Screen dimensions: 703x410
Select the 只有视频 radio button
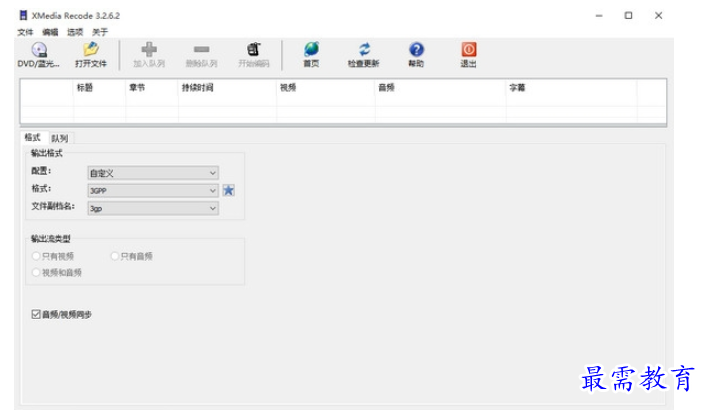(x=36, y=256)
